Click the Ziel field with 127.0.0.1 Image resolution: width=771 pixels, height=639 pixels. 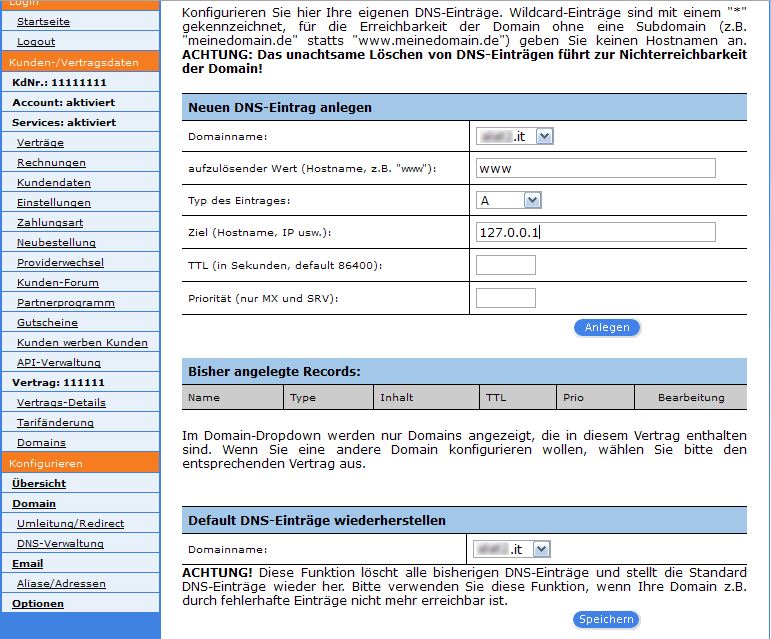(x=595, y=232)
